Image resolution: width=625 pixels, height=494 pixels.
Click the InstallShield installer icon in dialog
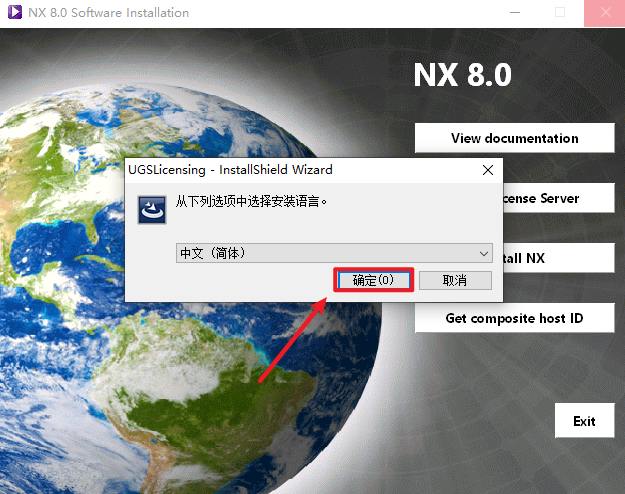coord(152,210)
